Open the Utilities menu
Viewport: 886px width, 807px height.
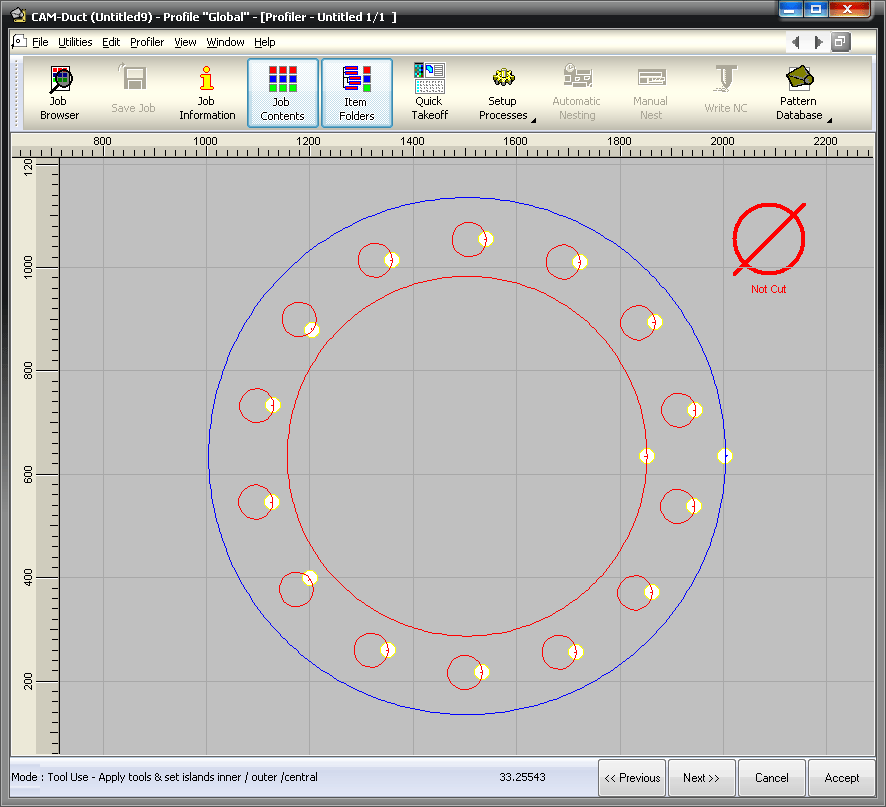(75, 42)
